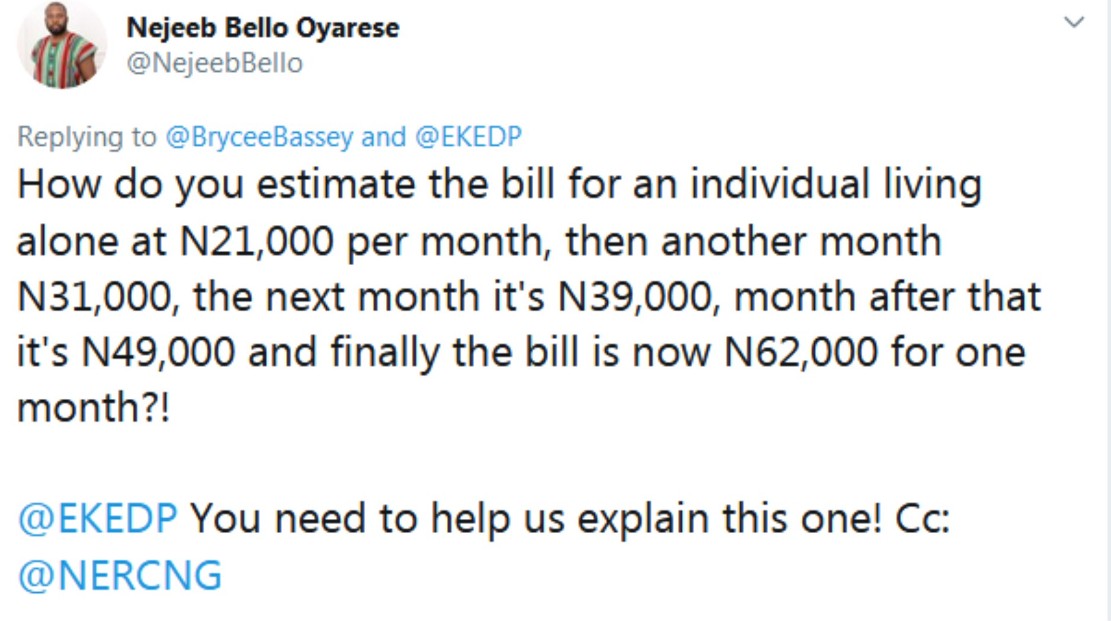Select the N31,000 amount in the tweet
This screenshot has width=1111, height=621.
tap(94, 296)
